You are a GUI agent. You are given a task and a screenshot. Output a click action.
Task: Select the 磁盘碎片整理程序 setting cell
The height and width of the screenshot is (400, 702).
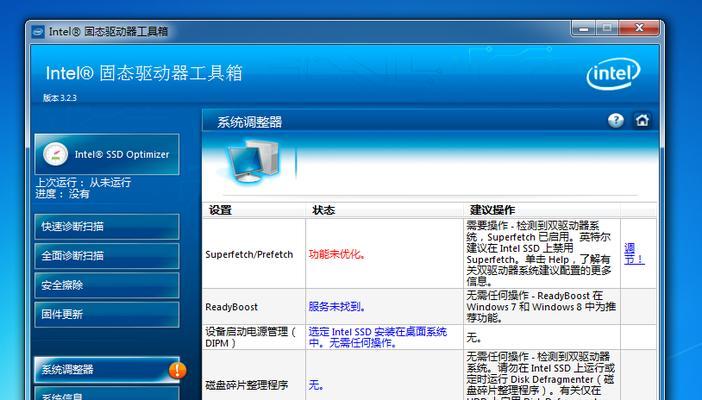[x=254, y=375]
